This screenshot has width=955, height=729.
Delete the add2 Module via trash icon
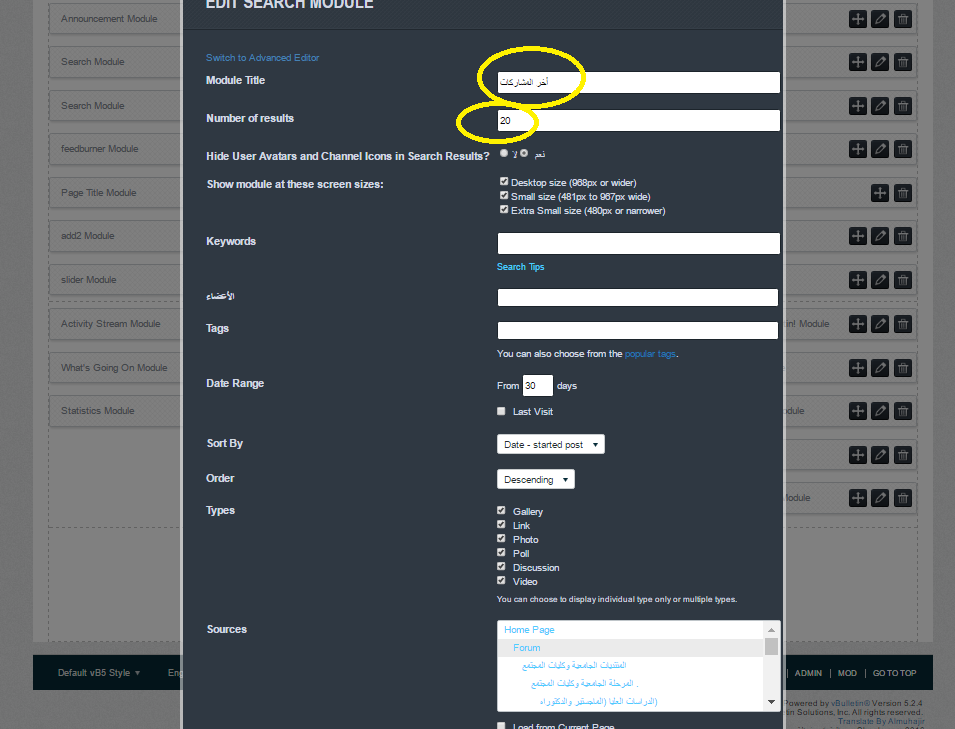pyautogui.click(x=903, y=236)
